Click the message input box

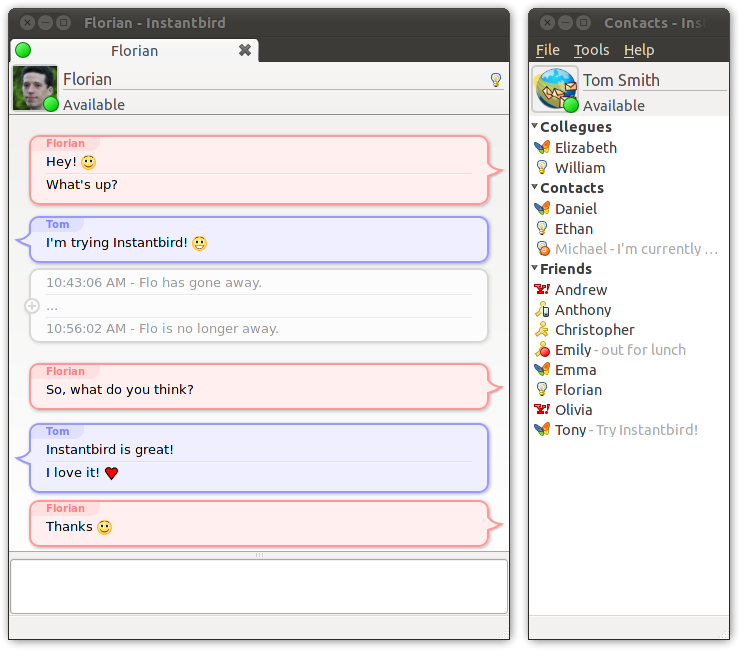[259, 586]
